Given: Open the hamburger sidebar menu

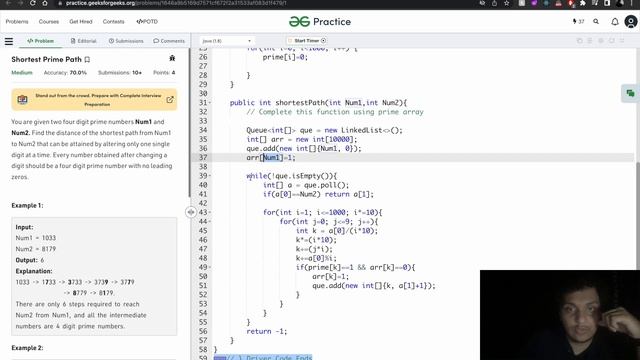Looking at the screenshot, I should [x=9, y=41].
